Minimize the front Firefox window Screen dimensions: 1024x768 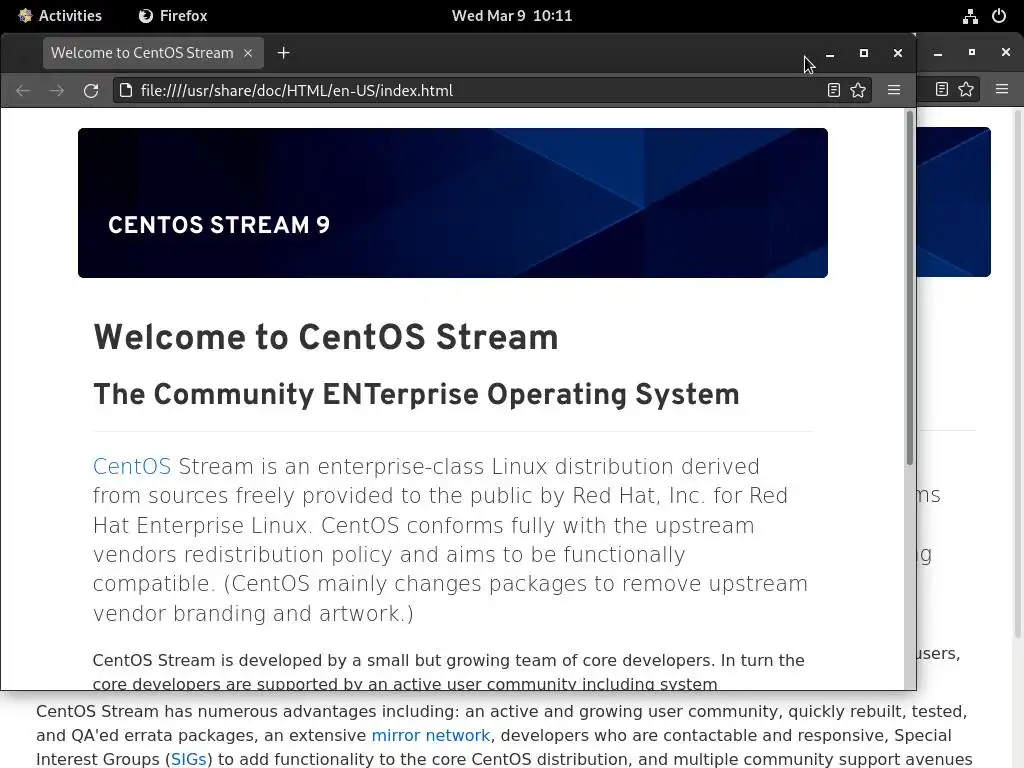[x=830, y=54]
